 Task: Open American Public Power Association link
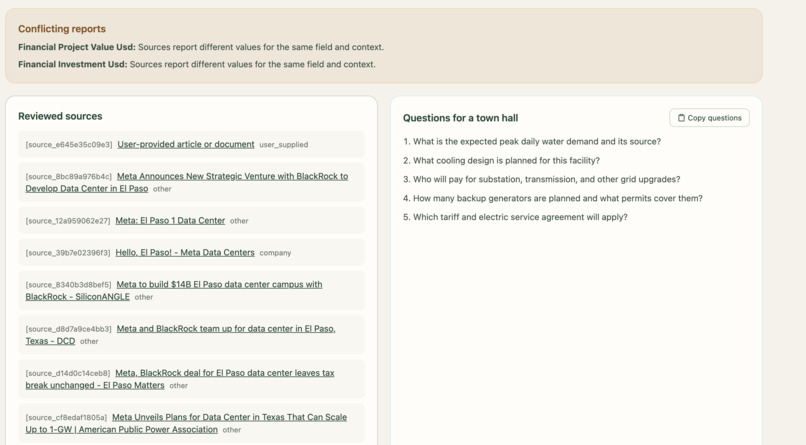(x=186, y=423)
